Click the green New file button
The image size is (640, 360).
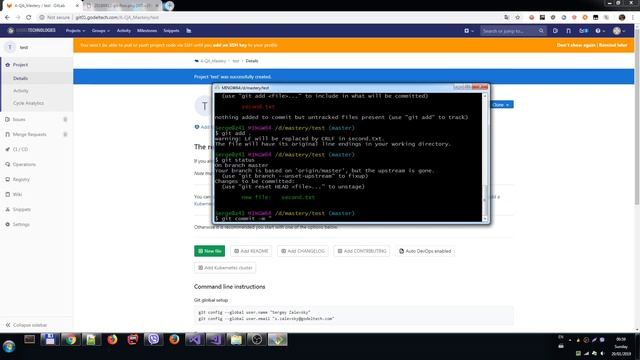pyautogui.click(x=209, y=251)
